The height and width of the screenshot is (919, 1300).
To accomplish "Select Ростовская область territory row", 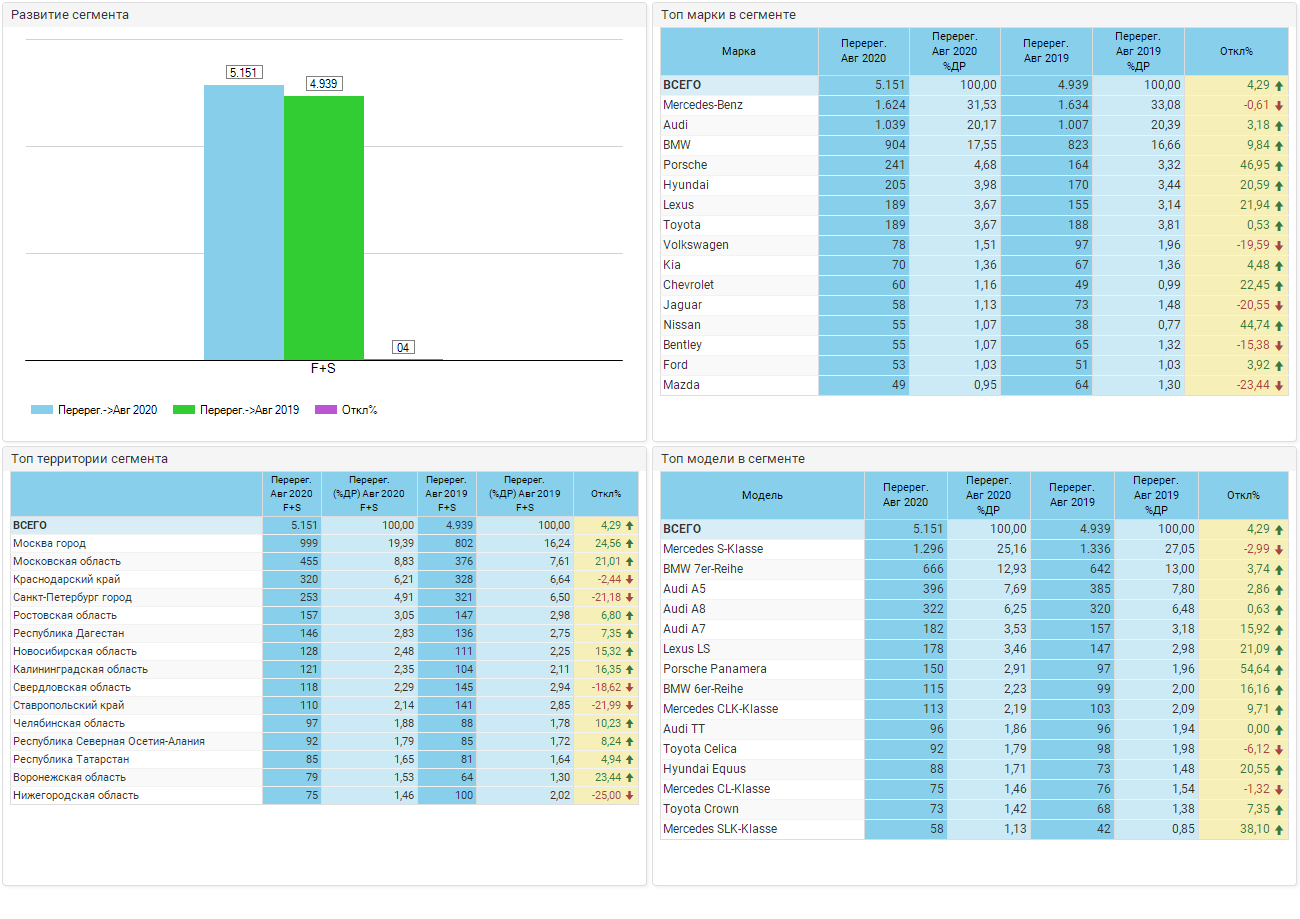I will click(325, 615).
